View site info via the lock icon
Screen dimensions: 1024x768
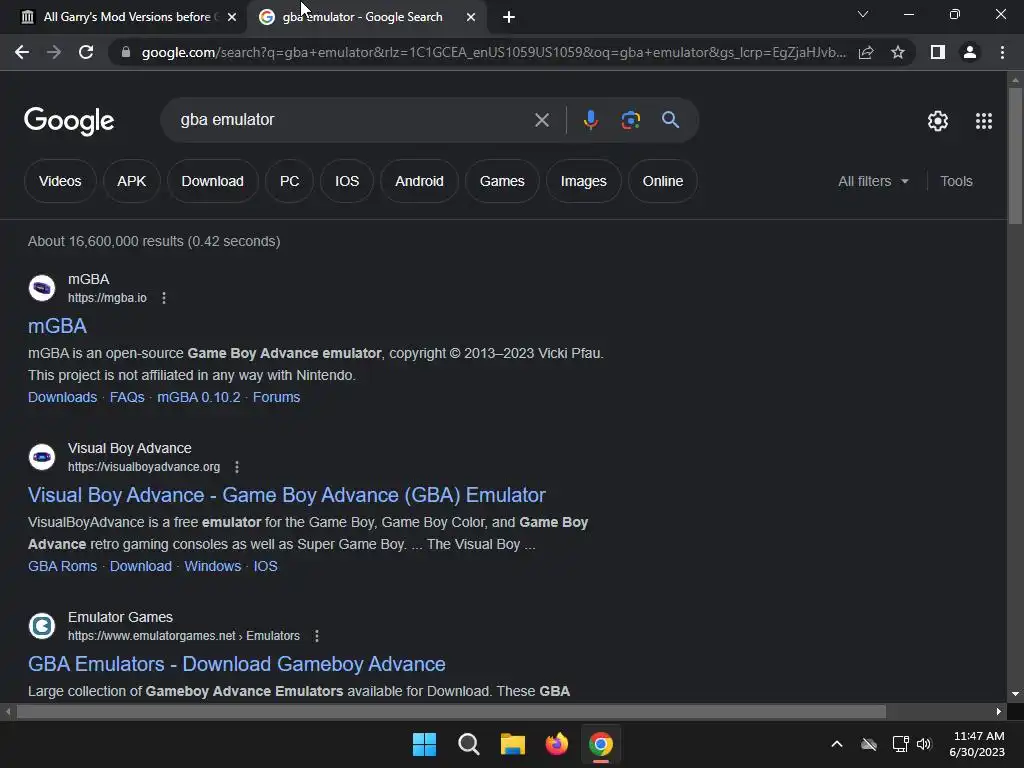click(126, 52)
